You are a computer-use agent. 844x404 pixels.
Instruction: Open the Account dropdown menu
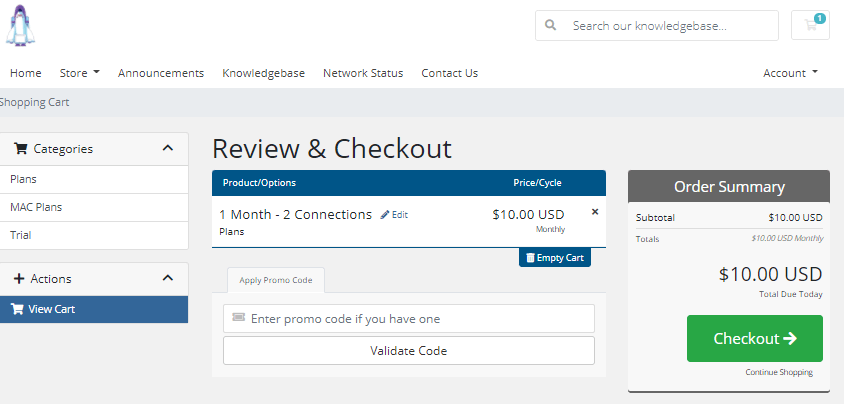click(790, 73)
